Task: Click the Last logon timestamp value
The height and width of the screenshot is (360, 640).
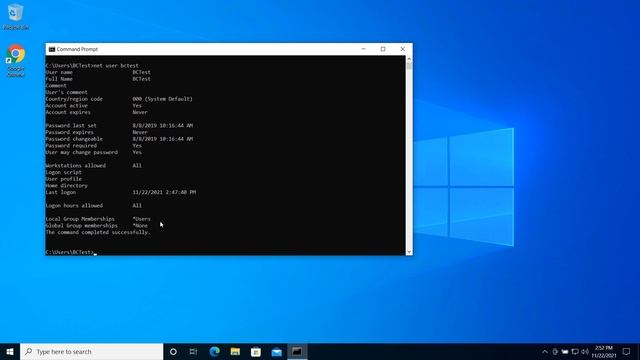Action: 164,192
